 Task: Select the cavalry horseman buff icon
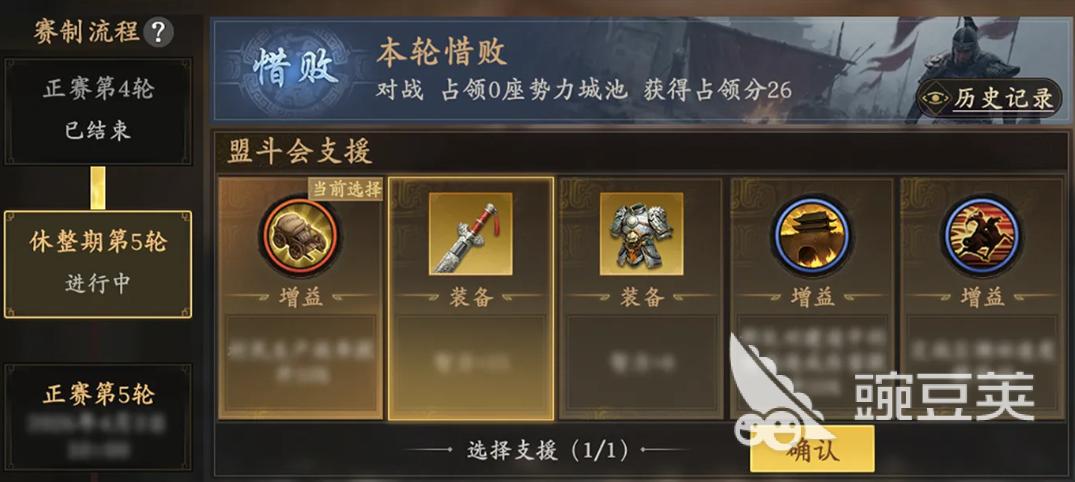[x=981, y=234]
